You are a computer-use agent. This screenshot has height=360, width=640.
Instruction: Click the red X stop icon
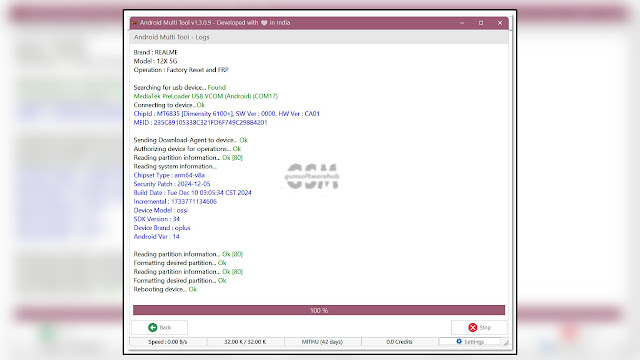473,327
